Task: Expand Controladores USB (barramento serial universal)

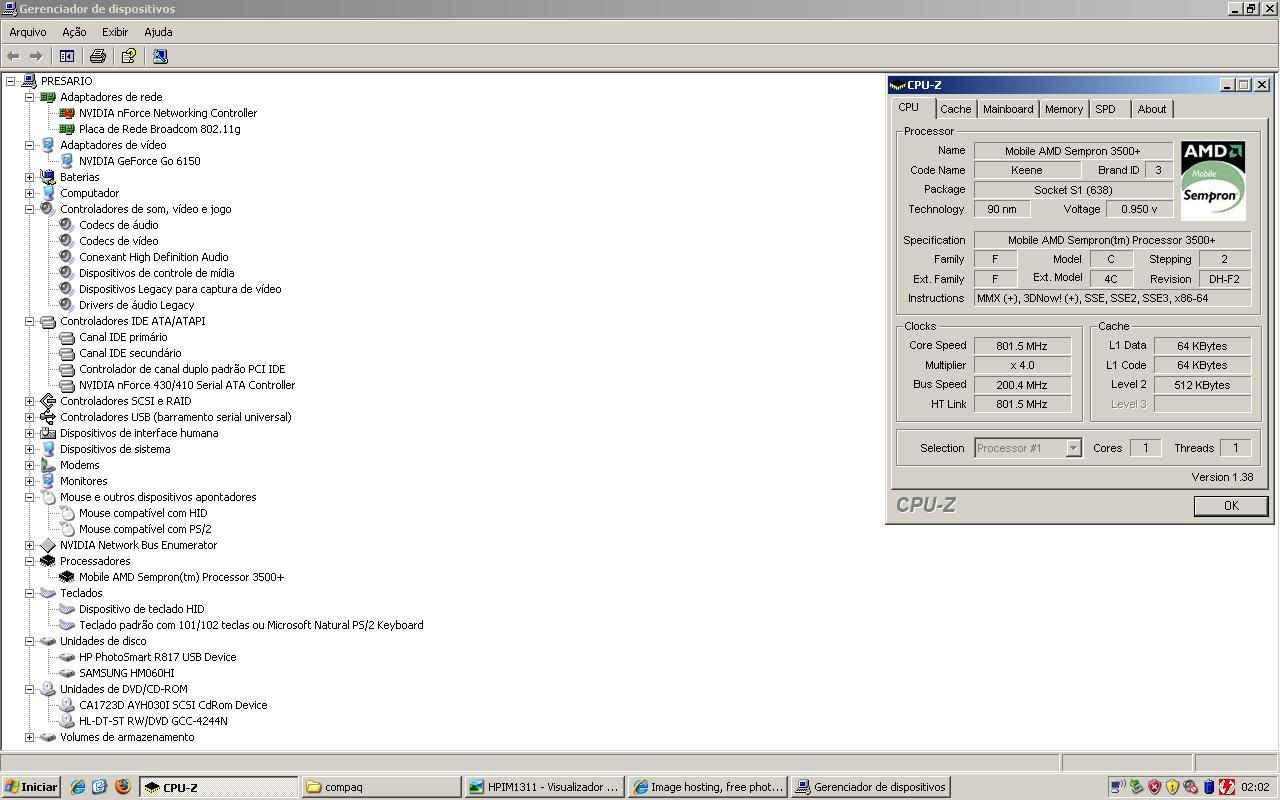Action: click(x=30, y=417)
